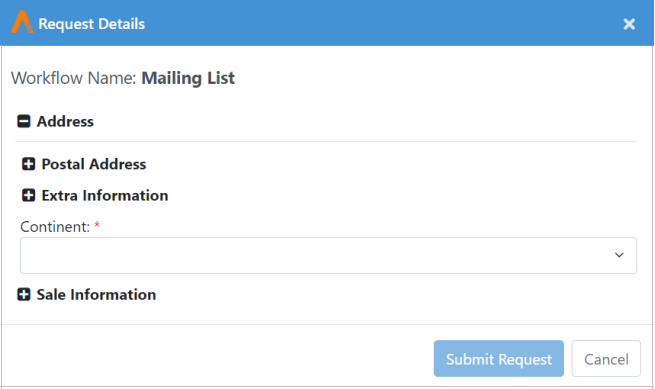Viewport: 655px width, 389px height.
Task: Click the Continent selection field
Action: click(328, 255)
